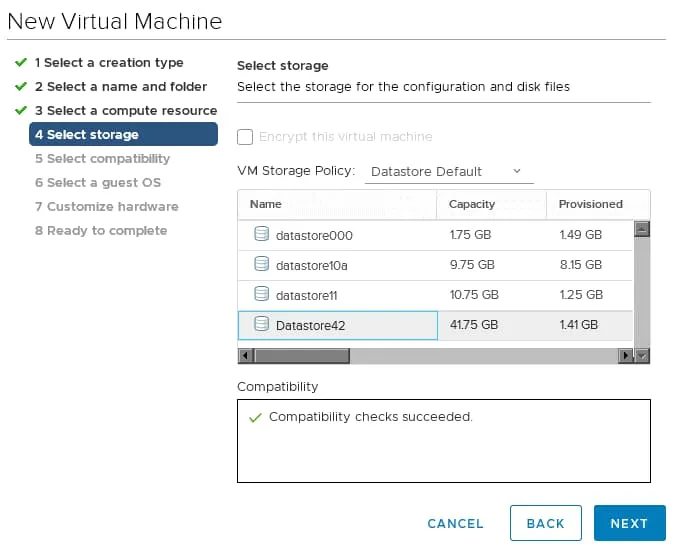Click the horizontal scrollbar thumb under the table
Screen dimensions: 673x550
coord(298,355)
